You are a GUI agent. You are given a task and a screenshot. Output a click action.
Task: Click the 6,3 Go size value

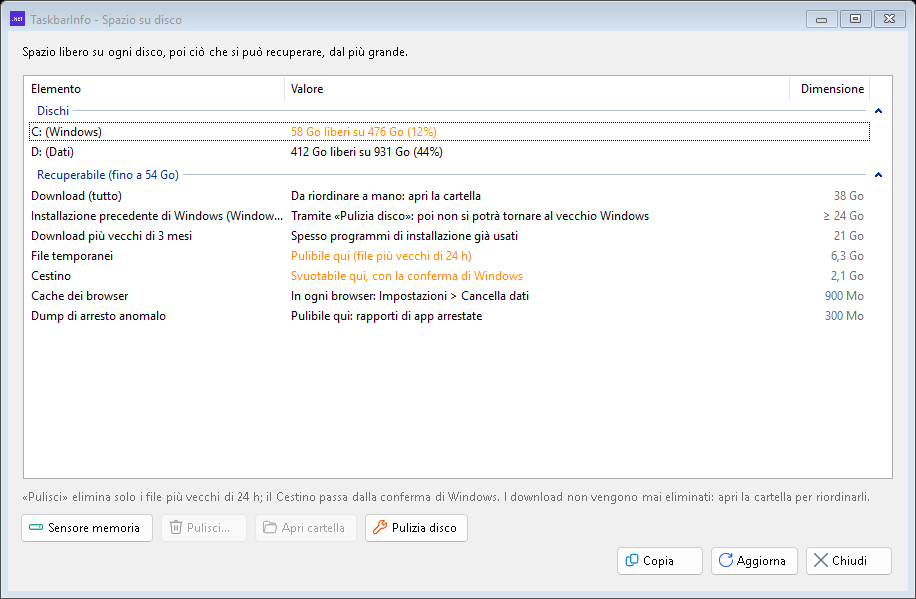click(847, 255)
